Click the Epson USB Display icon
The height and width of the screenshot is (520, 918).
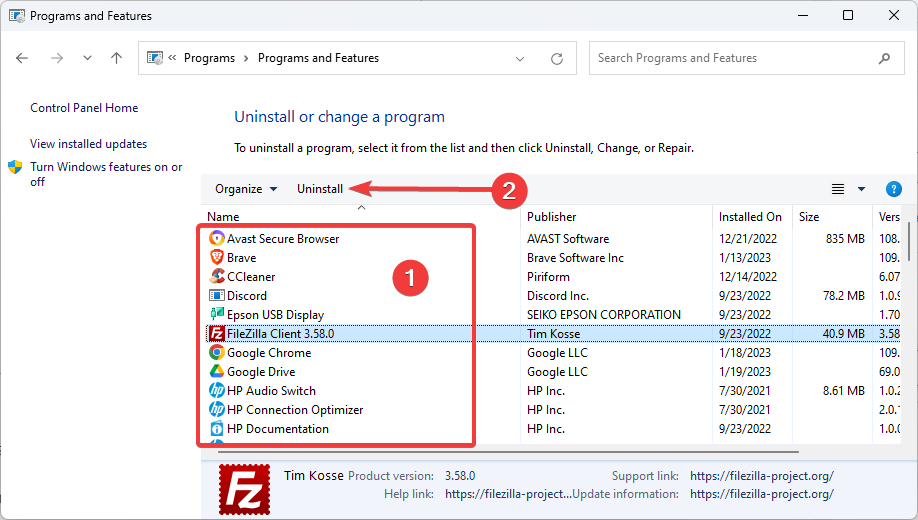(x=217, y=314)
